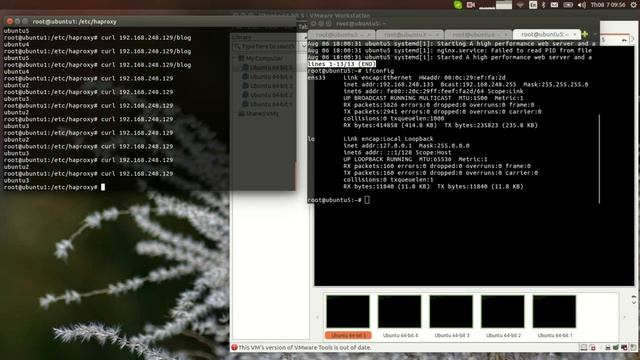
Task: Click 'lines 1-13/13 (END)' pager status
Action: click(341, 64)
